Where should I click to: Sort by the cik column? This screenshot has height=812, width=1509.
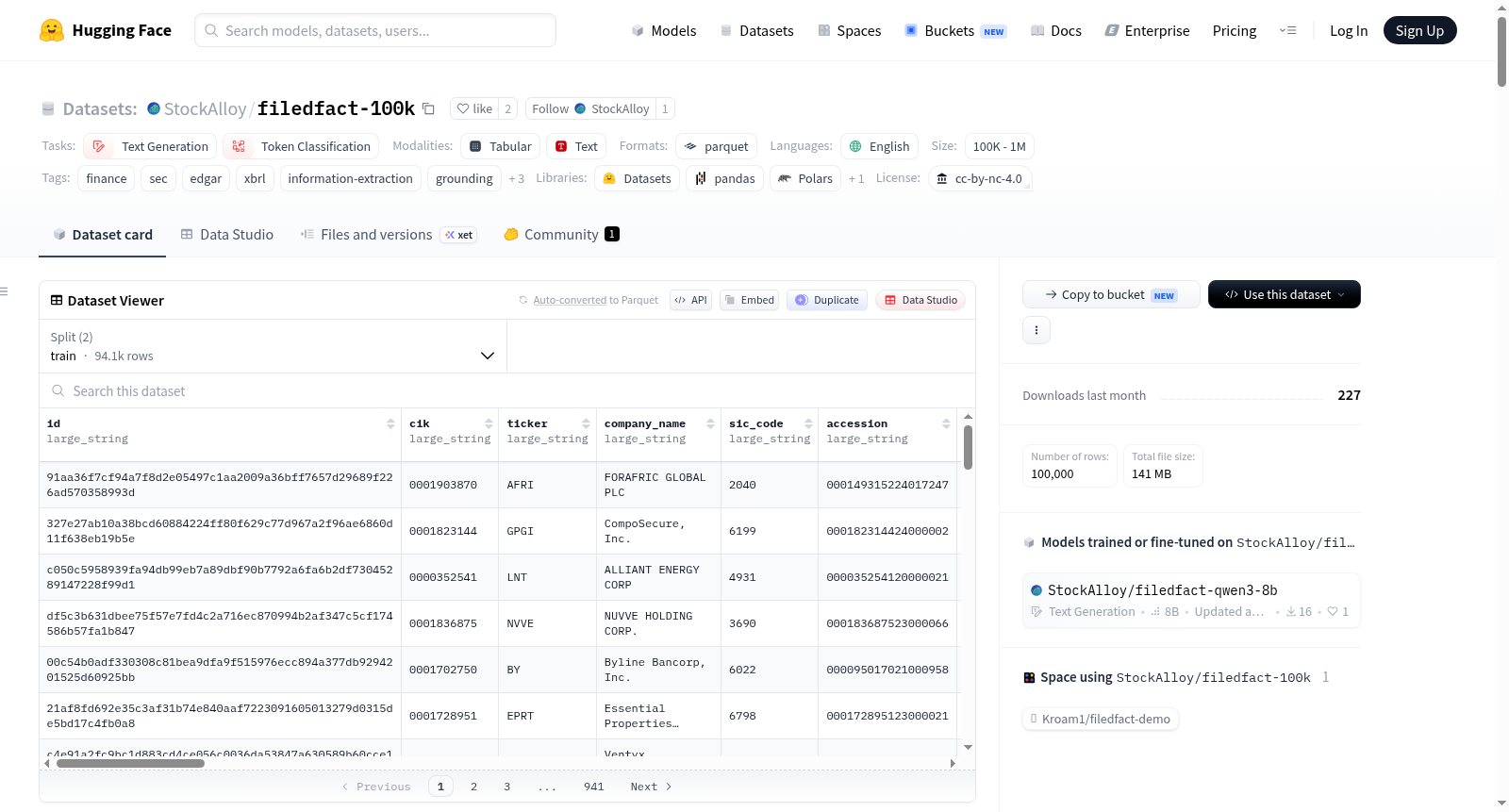(489, 424)
